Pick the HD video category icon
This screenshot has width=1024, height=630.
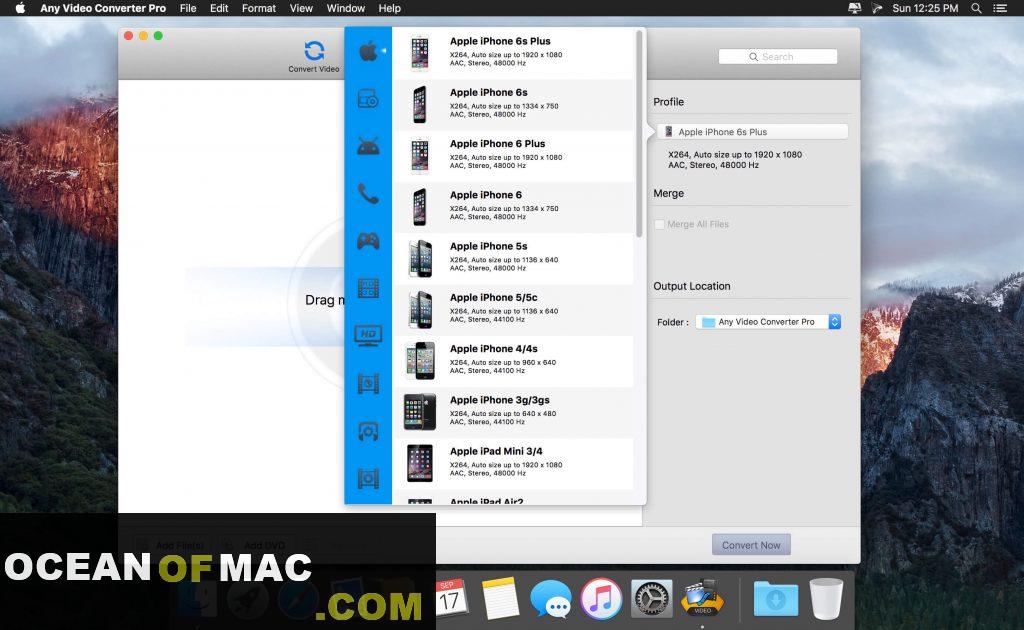click(368, 335)
